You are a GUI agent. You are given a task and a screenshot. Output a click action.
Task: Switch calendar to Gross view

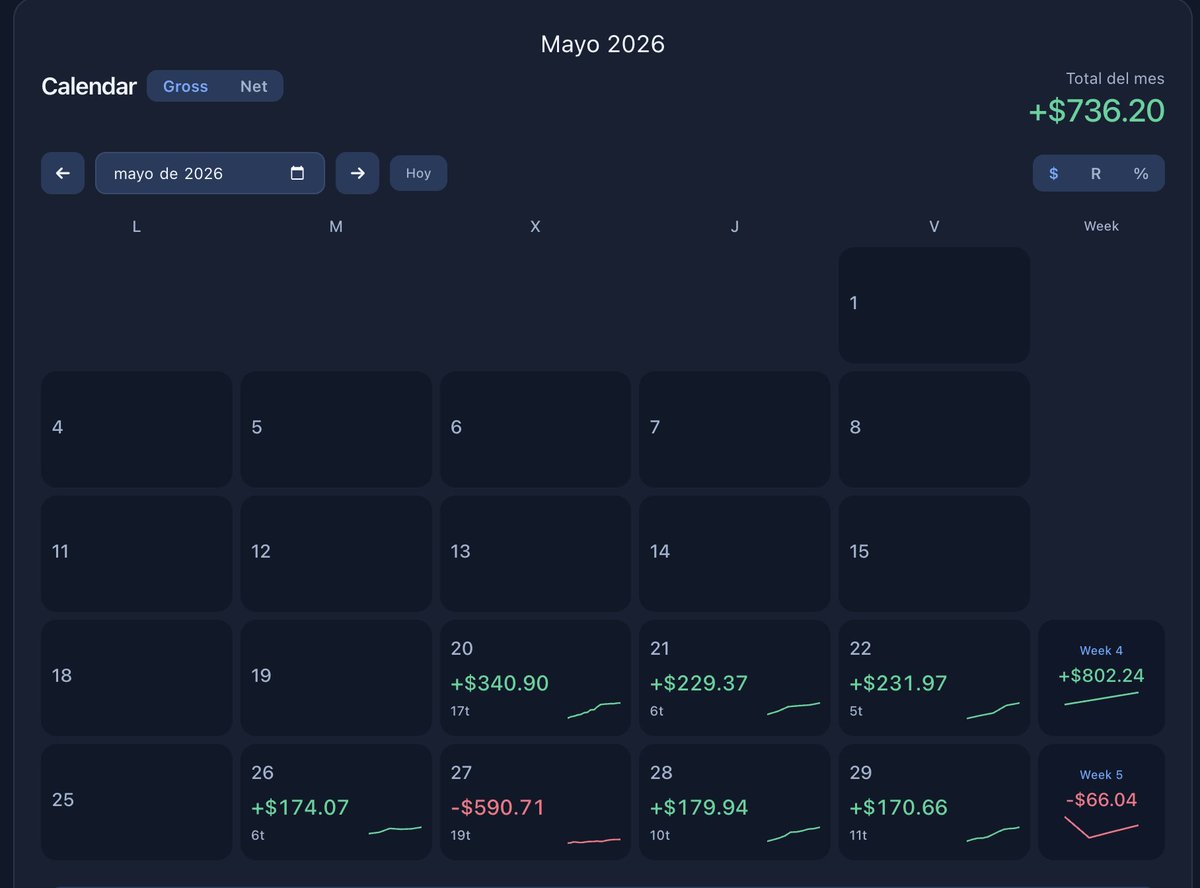pos(185,86)
